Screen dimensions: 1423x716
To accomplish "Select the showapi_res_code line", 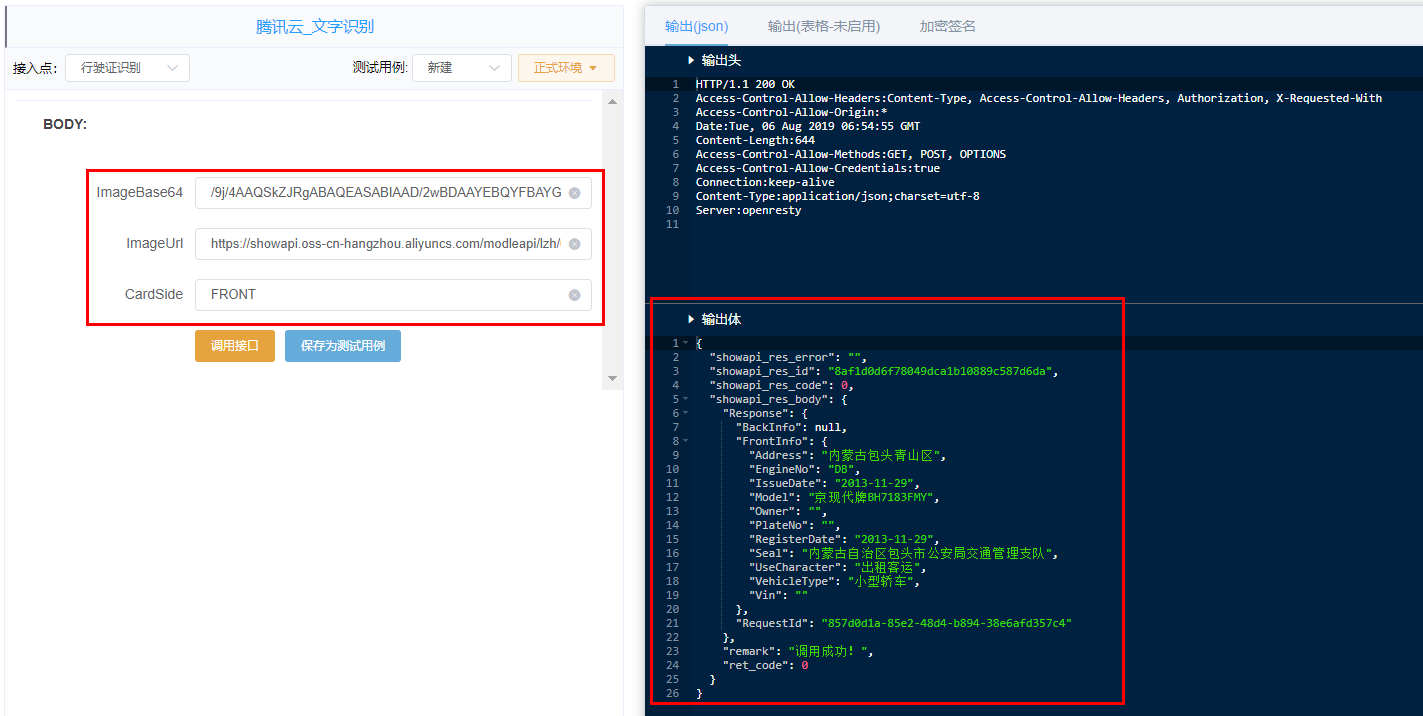I will (x=783, y=385).
